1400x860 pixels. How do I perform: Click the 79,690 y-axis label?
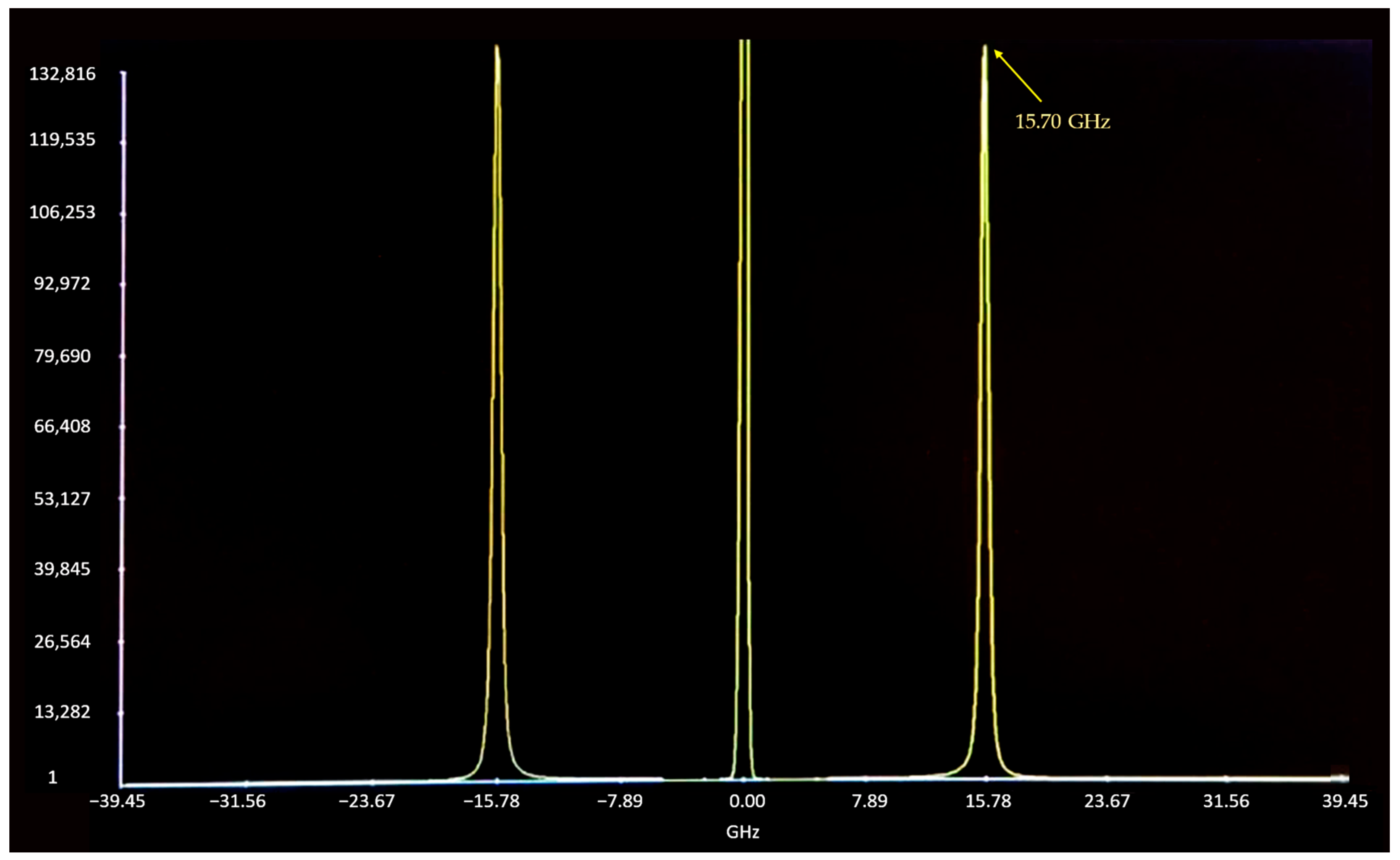pos(63,356)
